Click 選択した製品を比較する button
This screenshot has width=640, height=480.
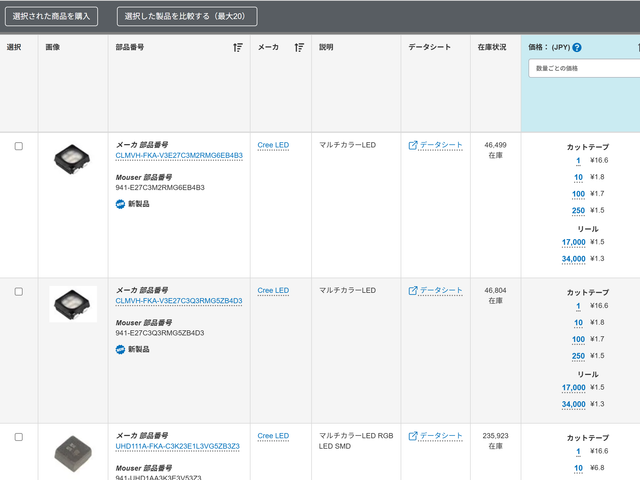(x=187, y=16)
